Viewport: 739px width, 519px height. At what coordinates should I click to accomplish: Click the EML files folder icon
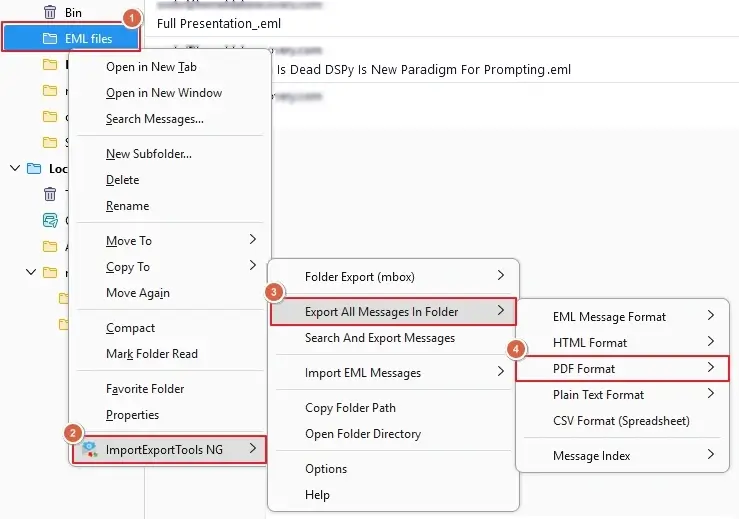tap(49, 38)
